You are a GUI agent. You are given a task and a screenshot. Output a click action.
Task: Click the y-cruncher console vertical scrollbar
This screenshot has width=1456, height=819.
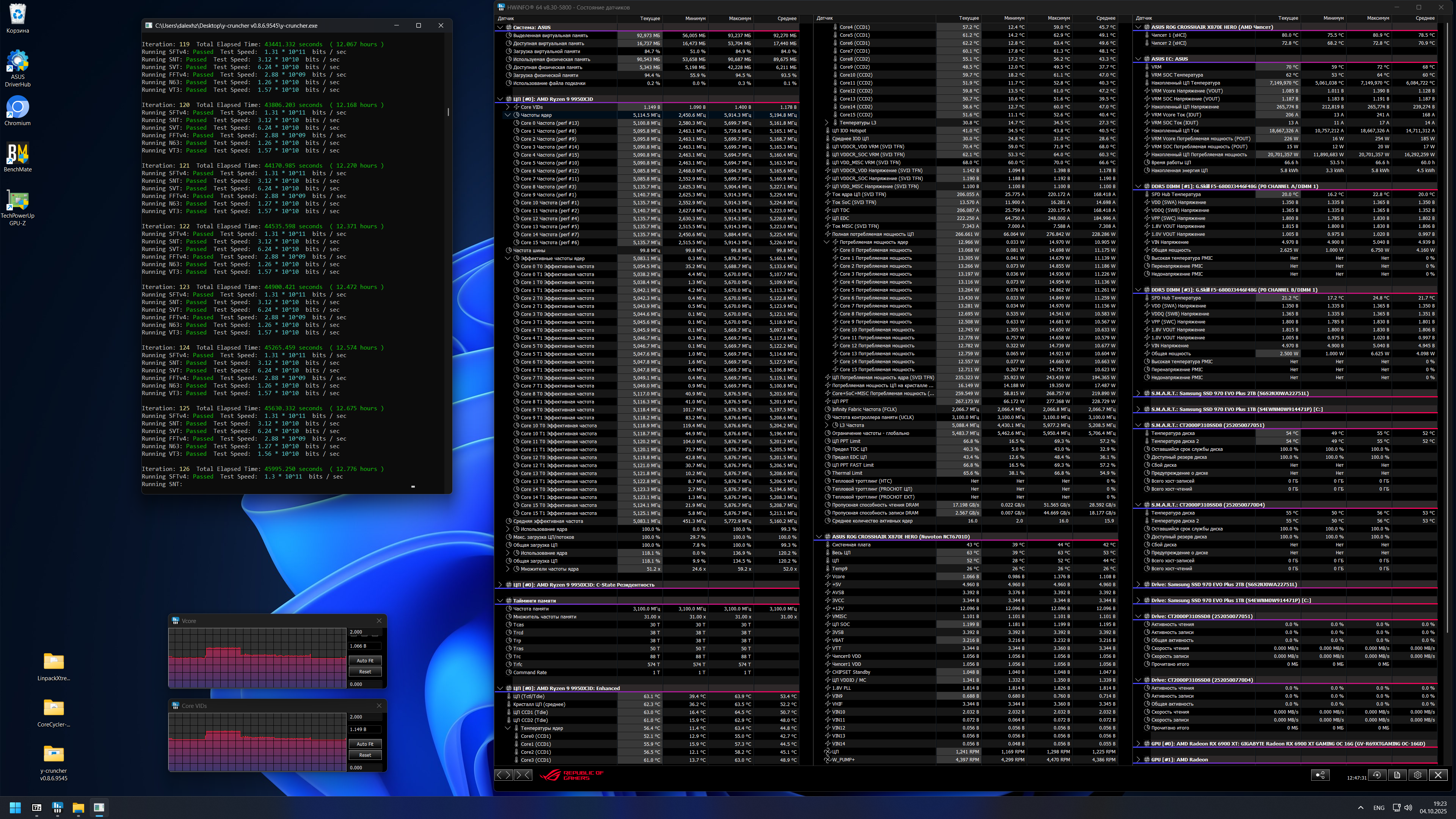[x=448, y=112]
